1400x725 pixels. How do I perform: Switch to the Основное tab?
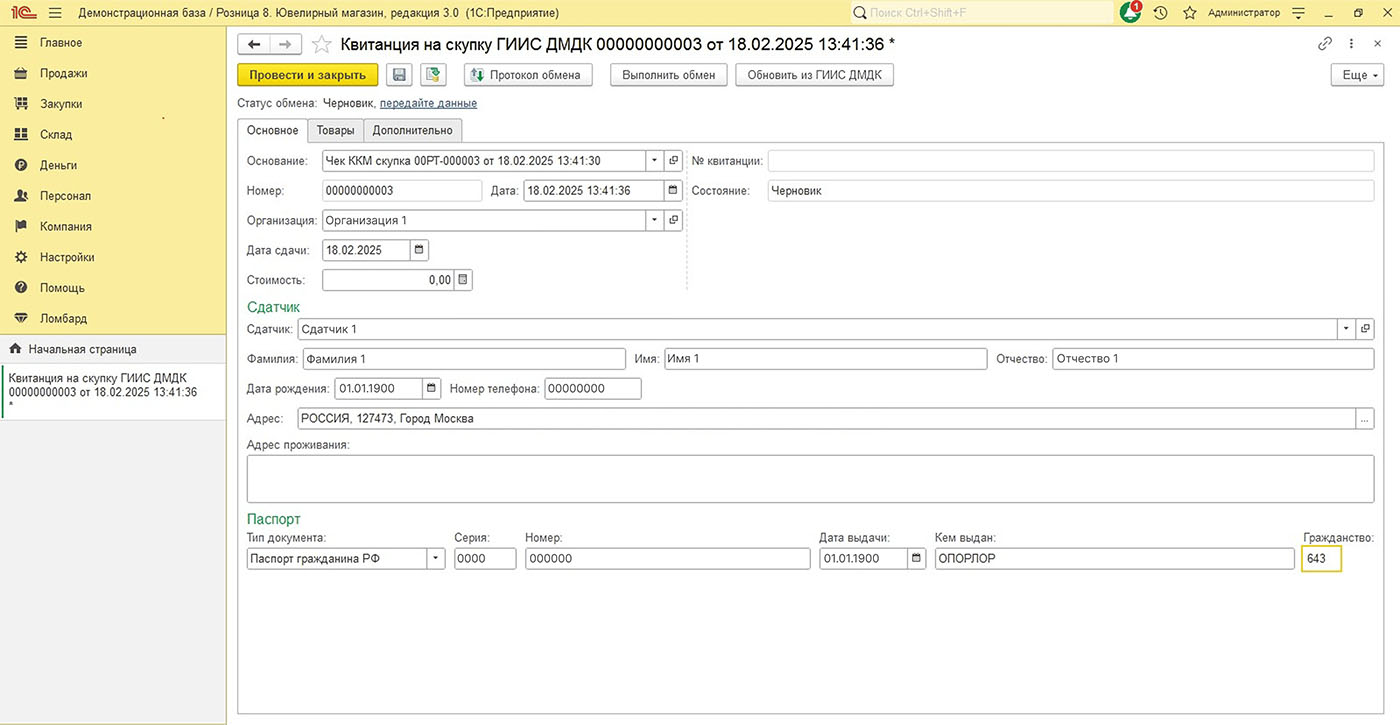click(x=273, y=130)
